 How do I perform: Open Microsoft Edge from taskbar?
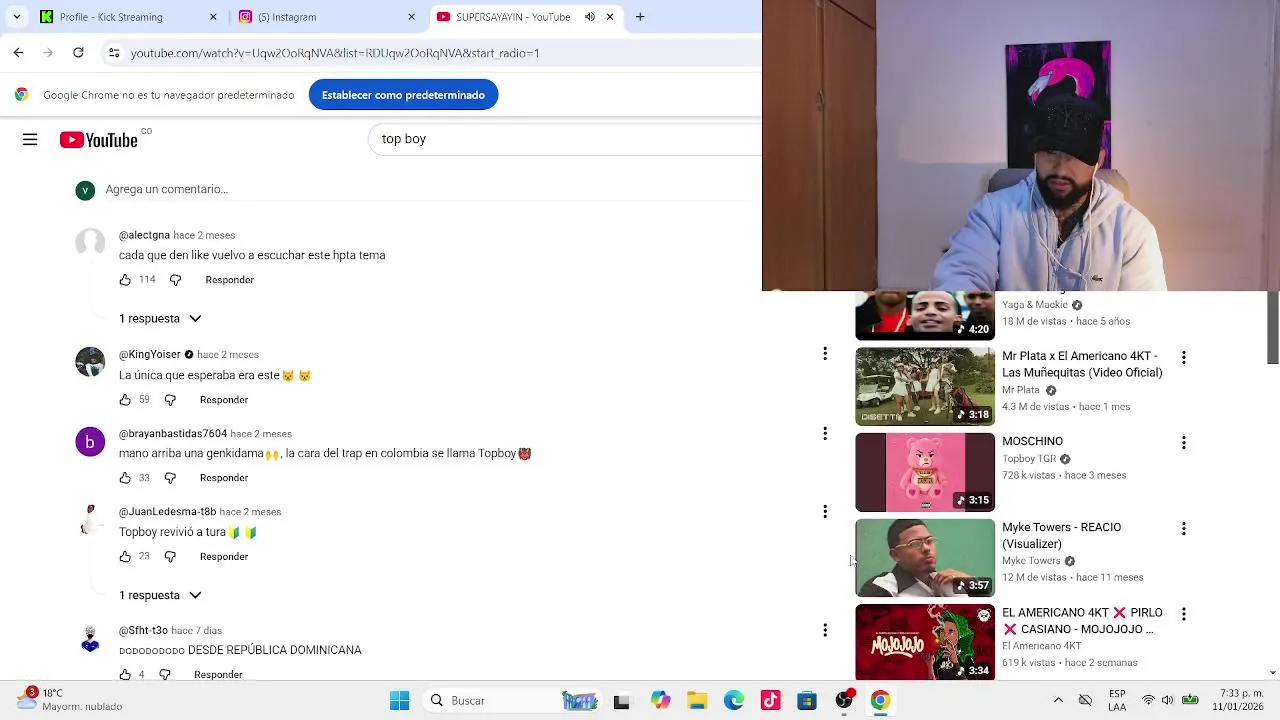734,701
